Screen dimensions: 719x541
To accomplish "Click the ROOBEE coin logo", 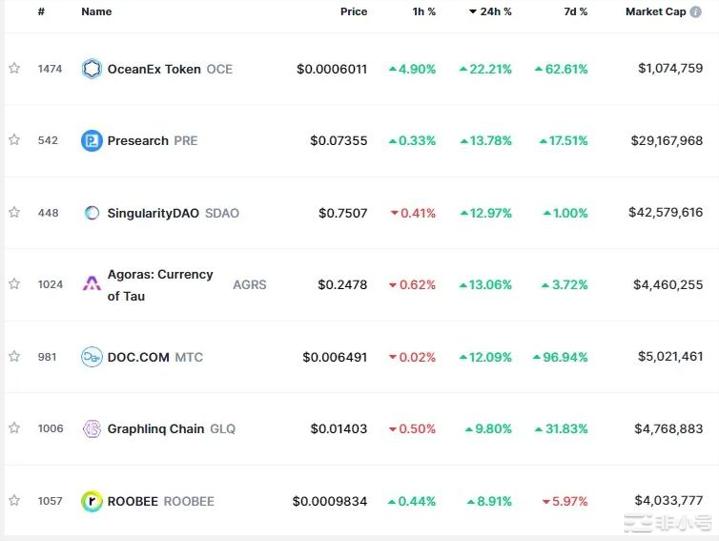I will coord(92,501).
